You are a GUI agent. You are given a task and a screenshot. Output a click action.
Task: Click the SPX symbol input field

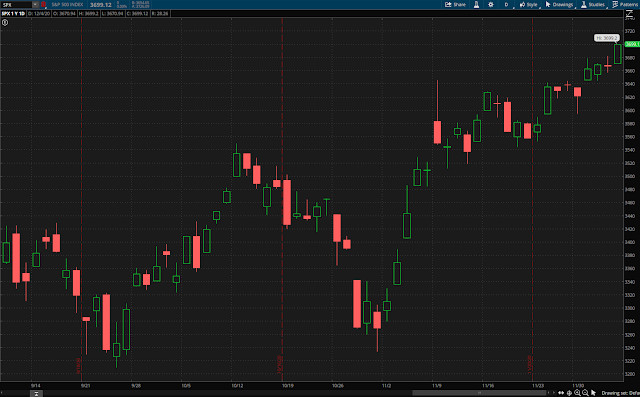[16, 4]
